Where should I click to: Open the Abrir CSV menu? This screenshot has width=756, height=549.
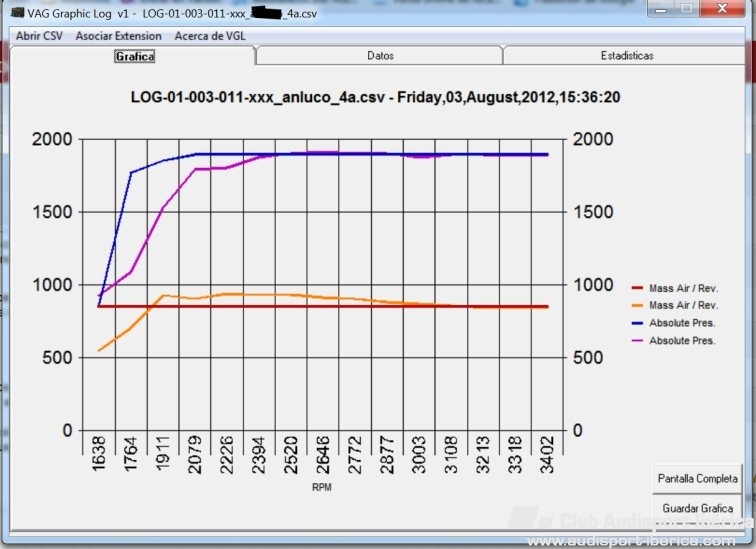pos(40,36)
